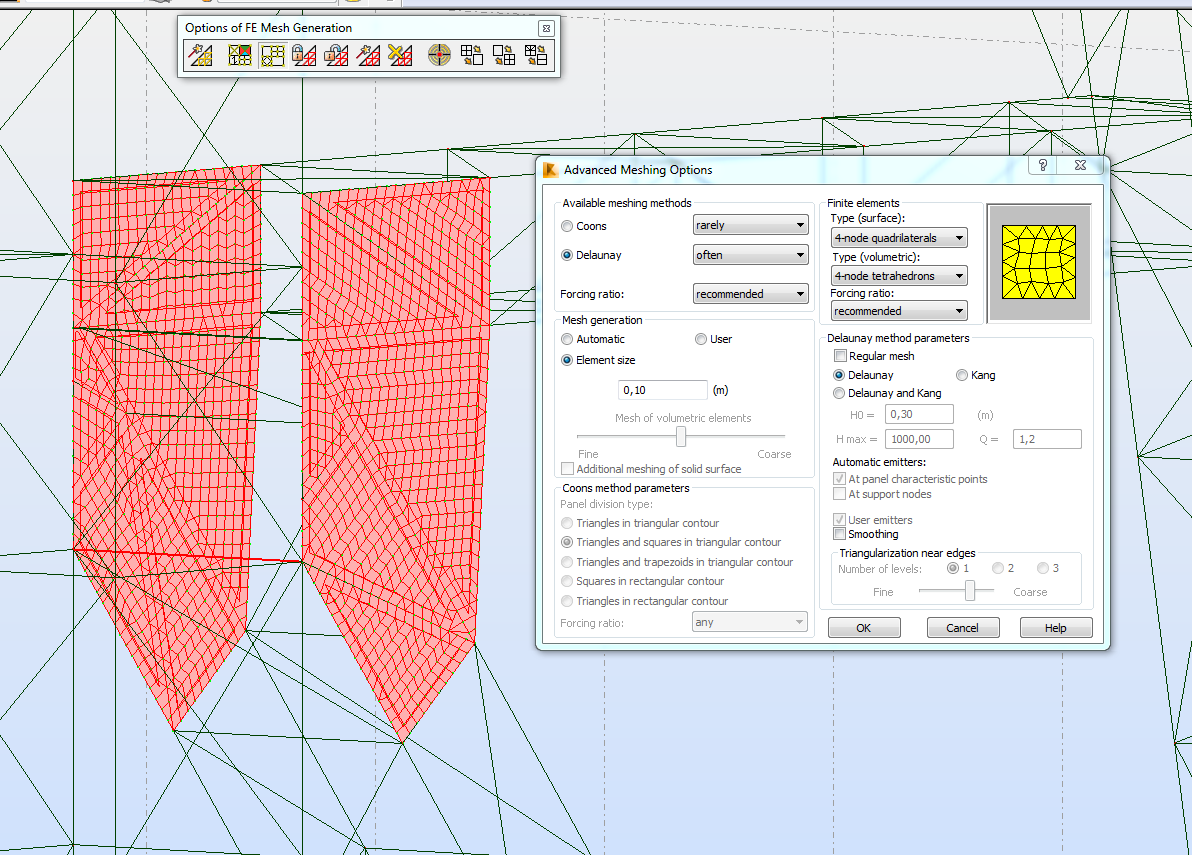Open the surface element type dropdown
The width and height of the screenshot is (1192, 855).
[897, 237]
